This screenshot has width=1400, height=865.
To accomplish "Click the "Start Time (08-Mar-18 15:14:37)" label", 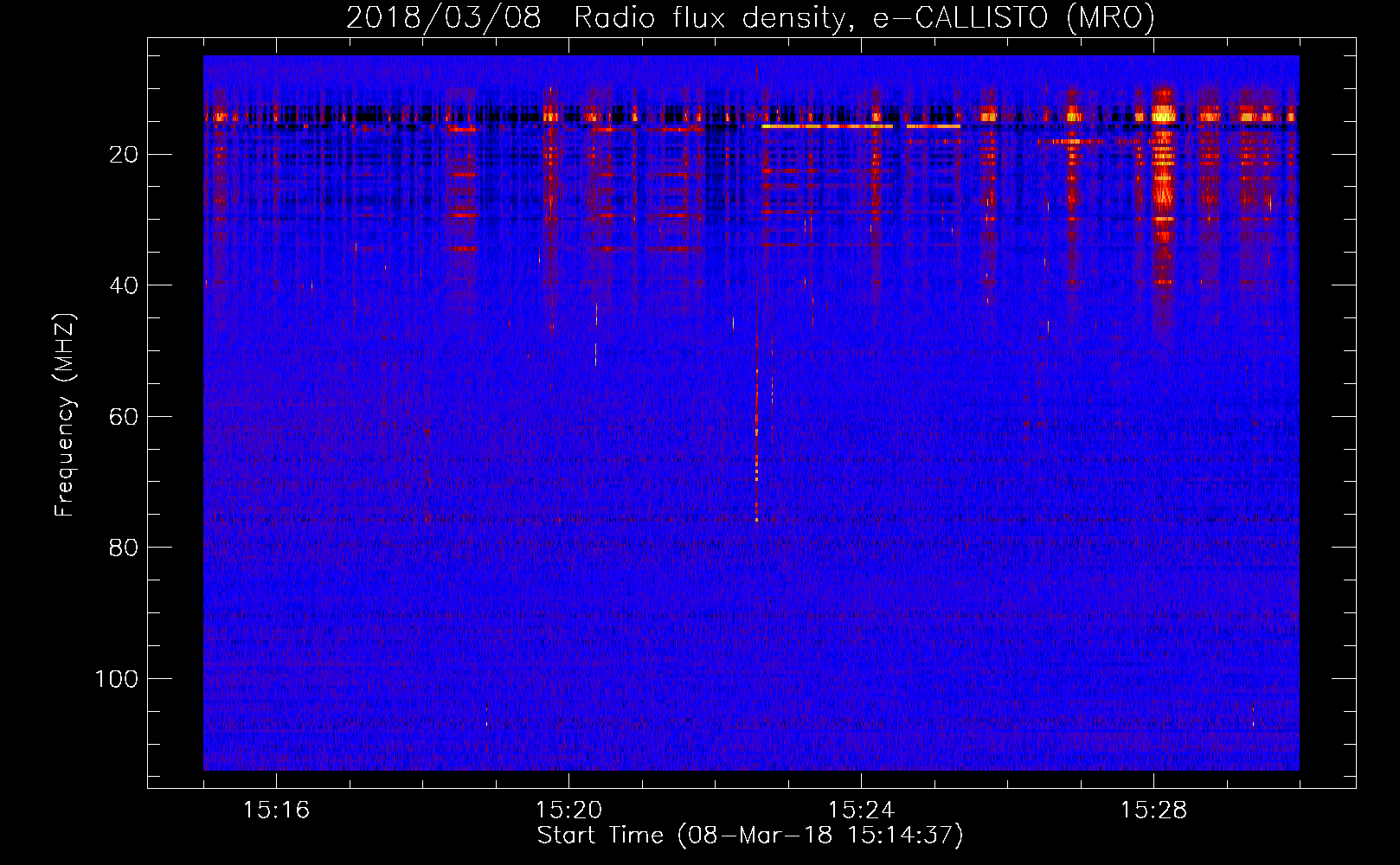I will [x=750, y=836].
